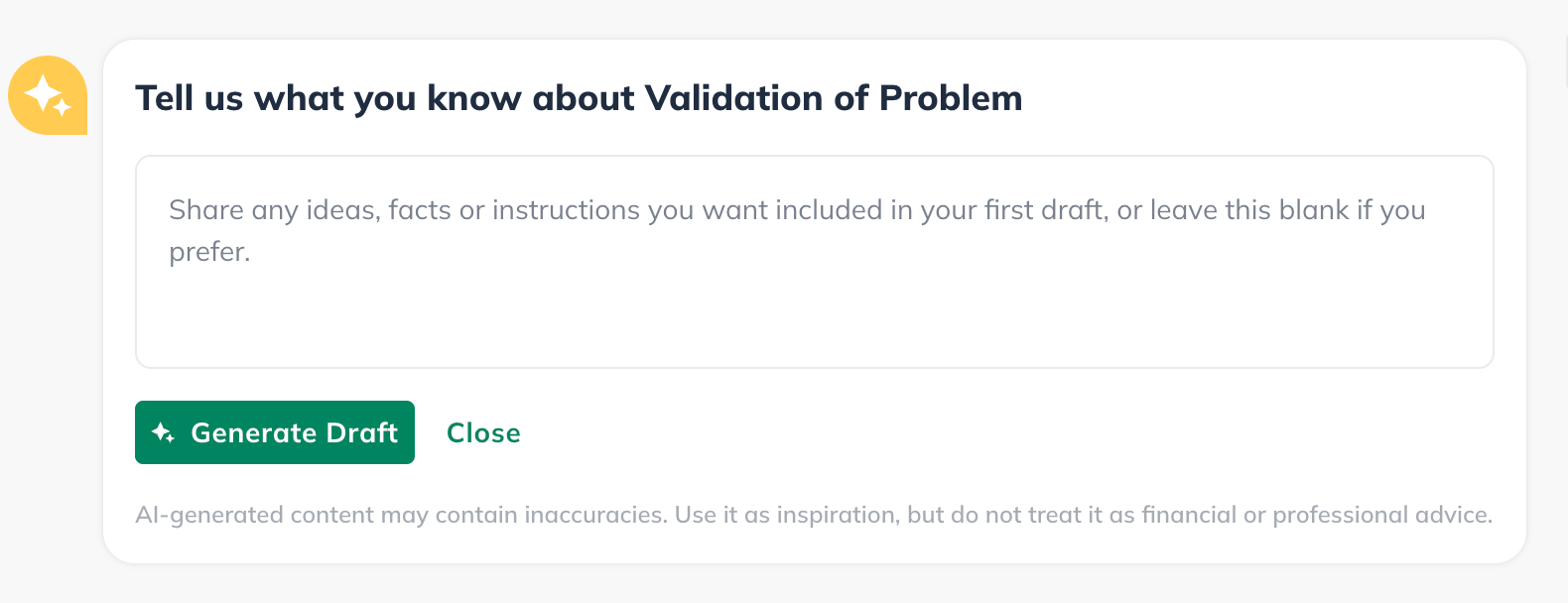1568x603 pixels.
Task: Select the Validation of Problem heading
Action: [x=579, y=97]
